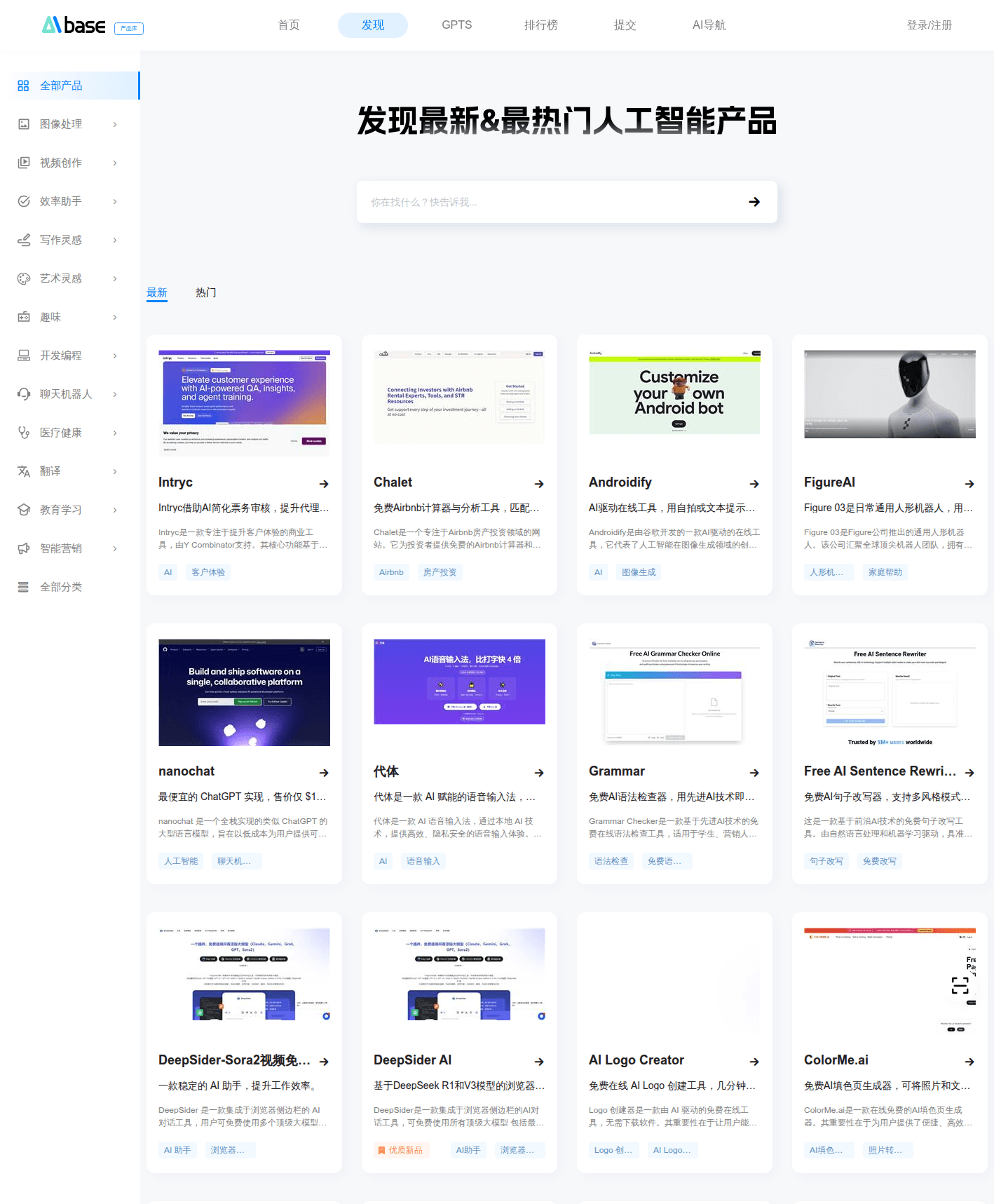
Task: Expand the 效率助手 category chevron
Action: (115, 201)
